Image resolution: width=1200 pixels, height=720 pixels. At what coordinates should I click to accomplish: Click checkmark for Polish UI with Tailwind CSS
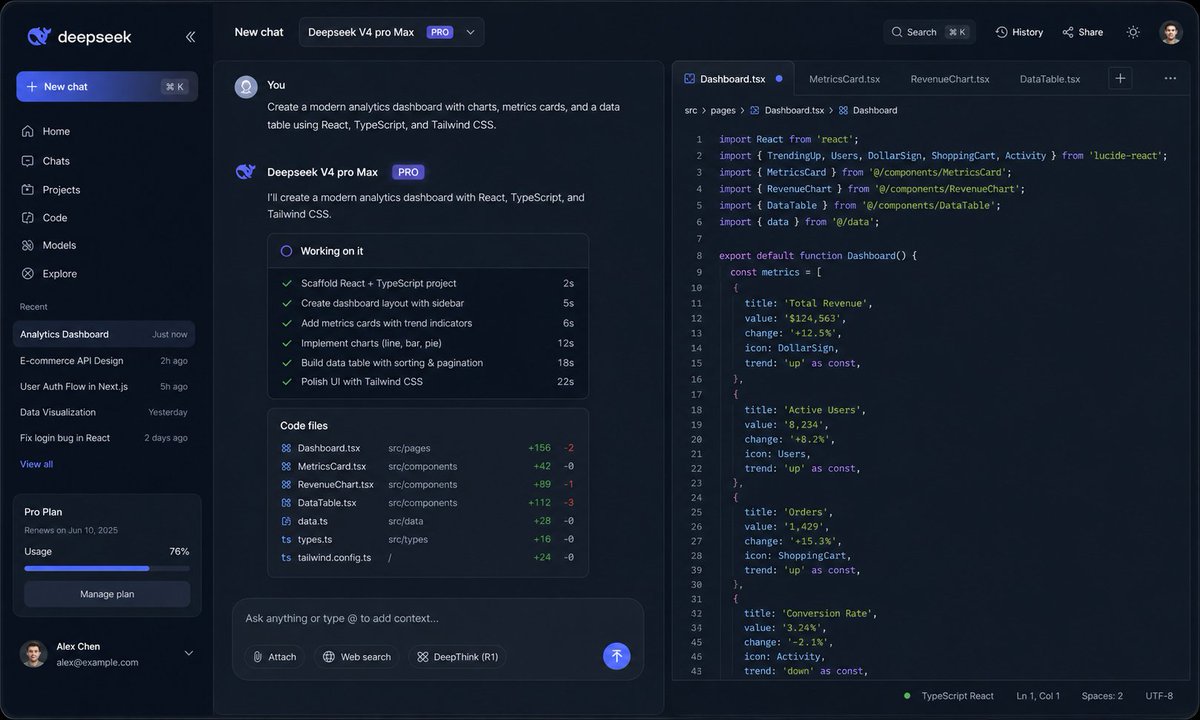point(287,382)
